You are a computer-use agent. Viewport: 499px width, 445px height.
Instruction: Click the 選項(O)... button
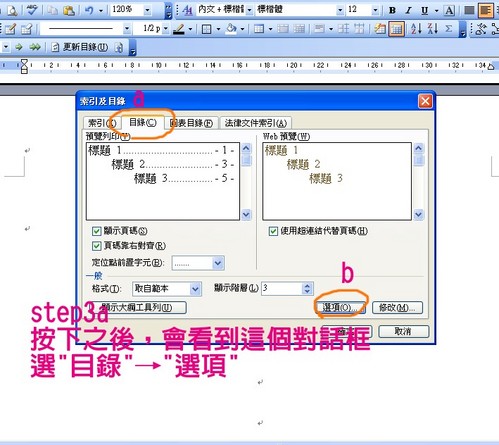pos(340,308)
